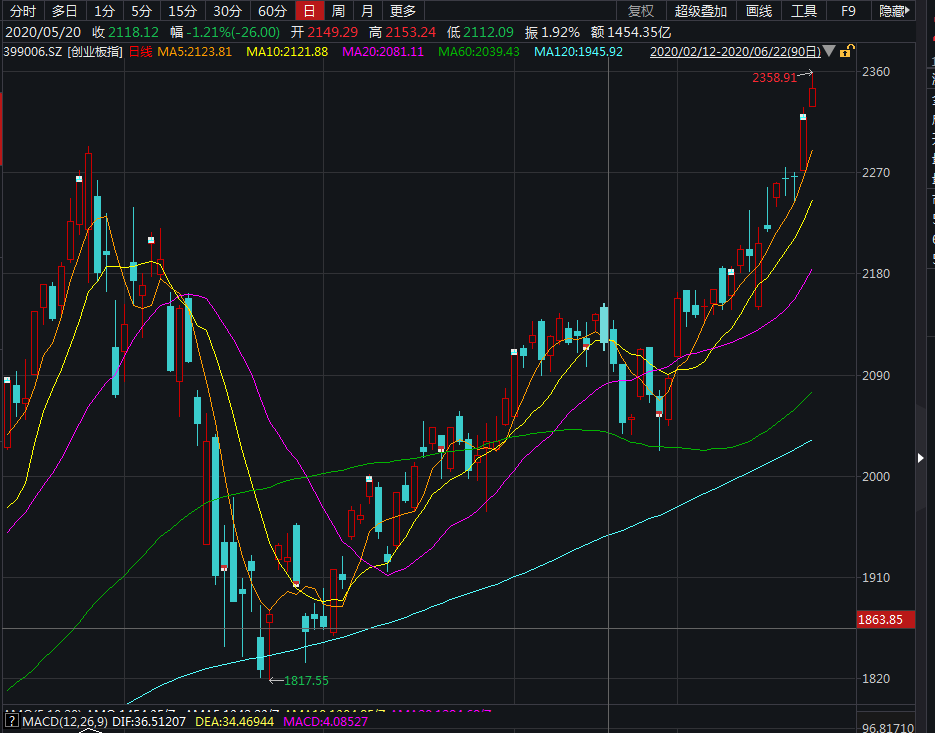Open date range dropdown triangle
Image resolution: width=935 pixels, height=733 pixels.
pyautogui.click(x=829, y=51)
